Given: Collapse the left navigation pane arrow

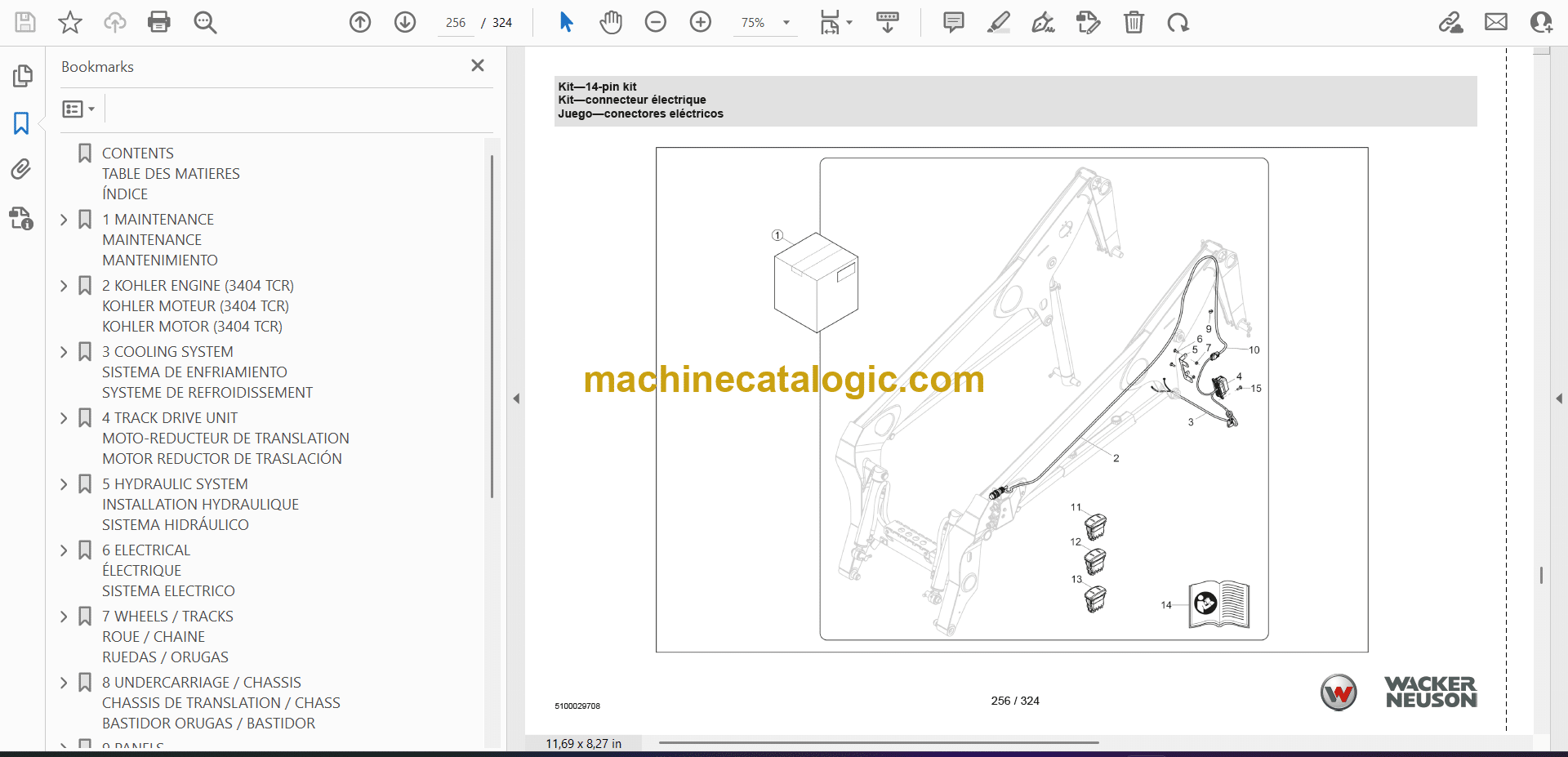Looking at the screenshot, I should (516, 399).
